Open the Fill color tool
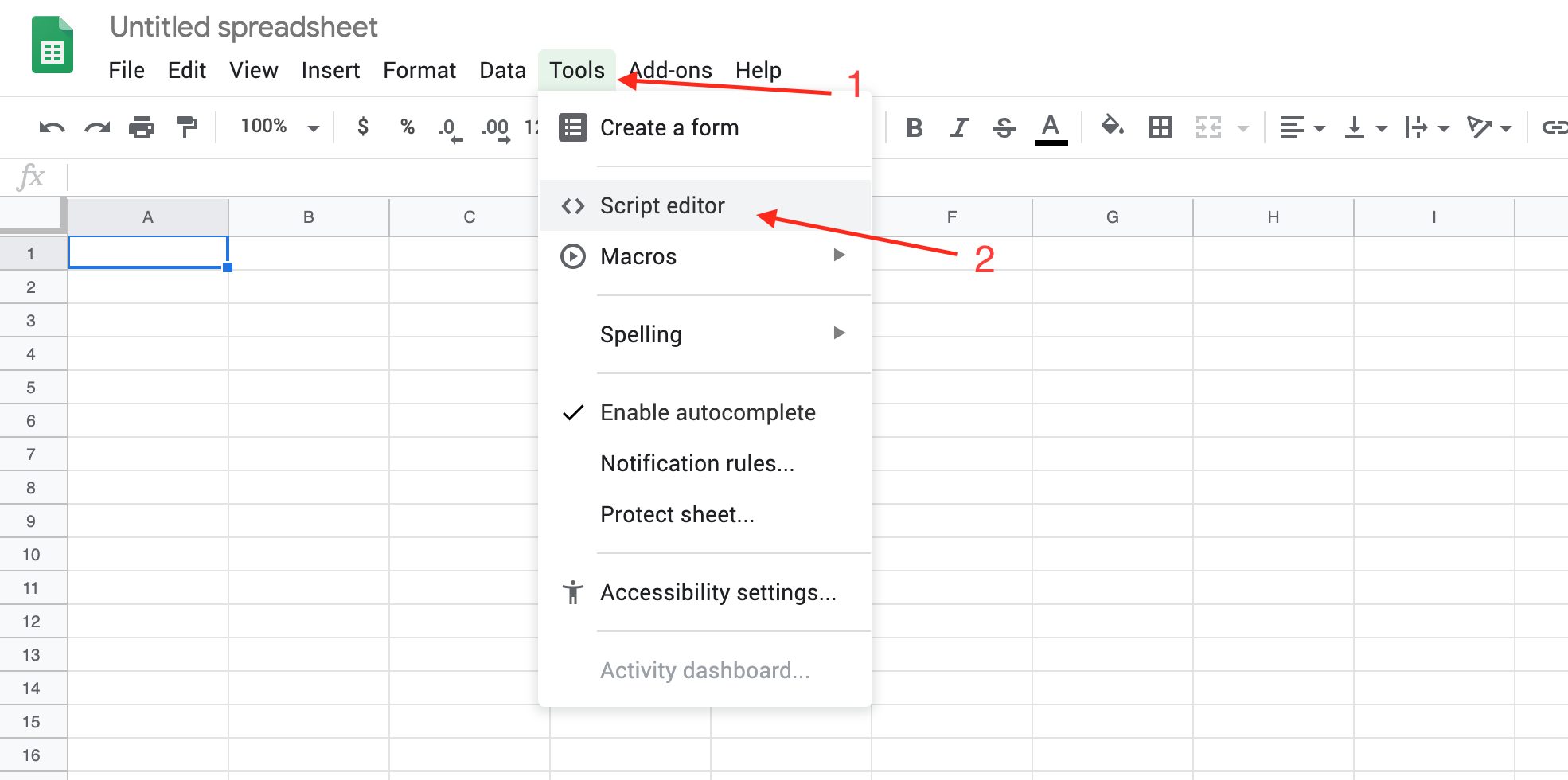1568x780 pixels. pos(1113,127)
